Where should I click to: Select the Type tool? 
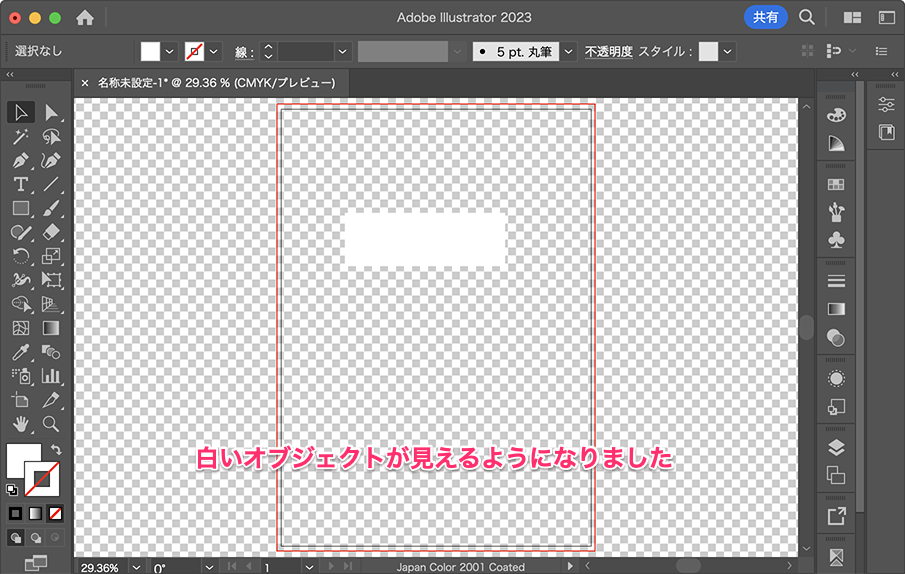point(20,184)
